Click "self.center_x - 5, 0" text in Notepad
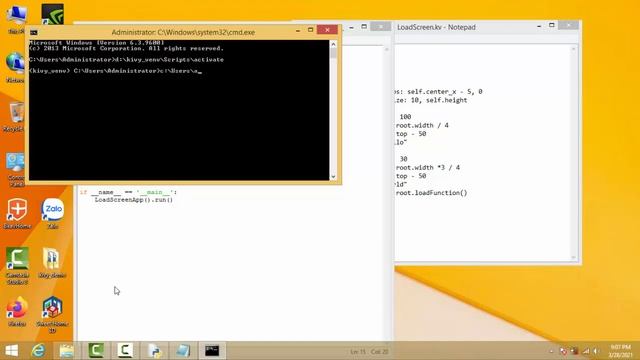640x360 pixels. click(445, 91)
